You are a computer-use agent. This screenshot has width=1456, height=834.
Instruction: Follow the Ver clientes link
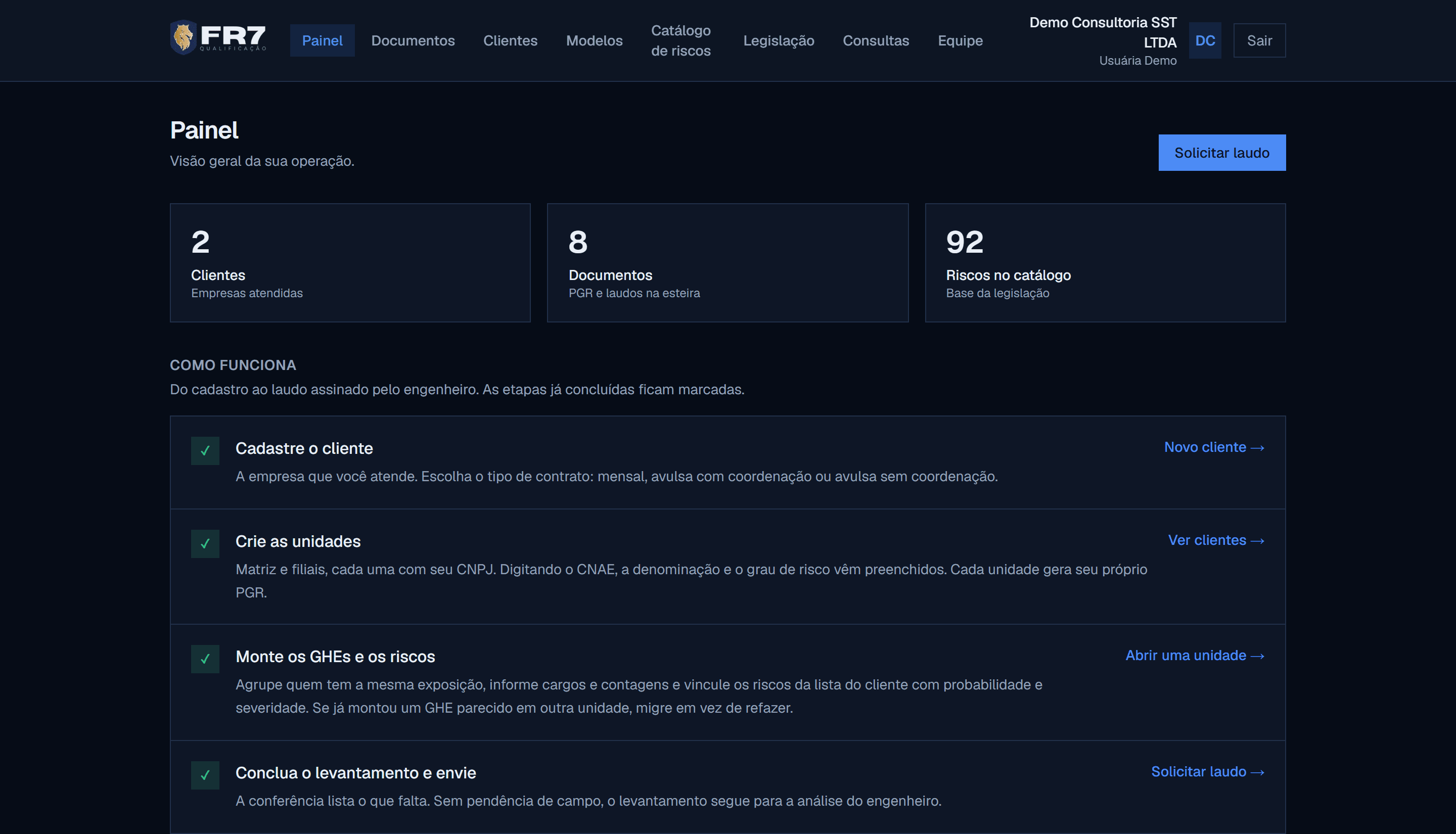pyautogui.click(x=1216, y=540)
